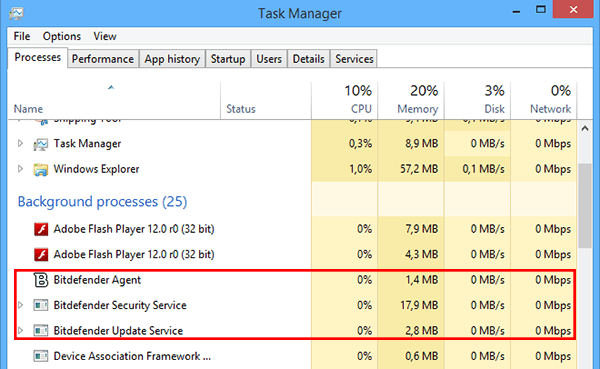The width and height of the screenshot is (600, 369).
Task: Select the Bitdefender Update Service process
Action: pyautogui.click(x=118, y=330)
